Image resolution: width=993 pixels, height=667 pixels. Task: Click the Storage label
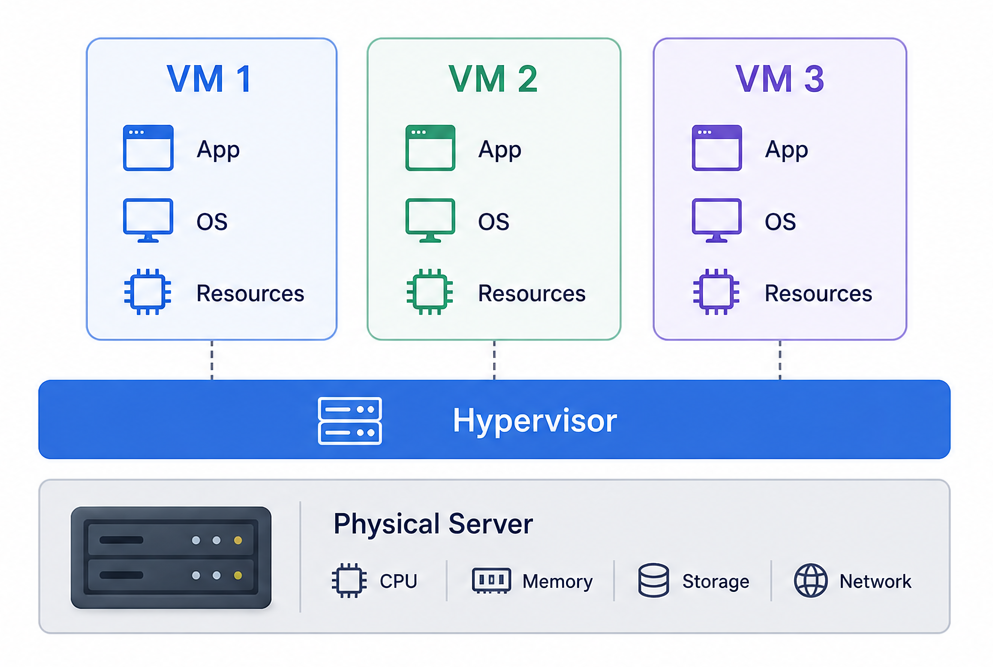(716, 581)
